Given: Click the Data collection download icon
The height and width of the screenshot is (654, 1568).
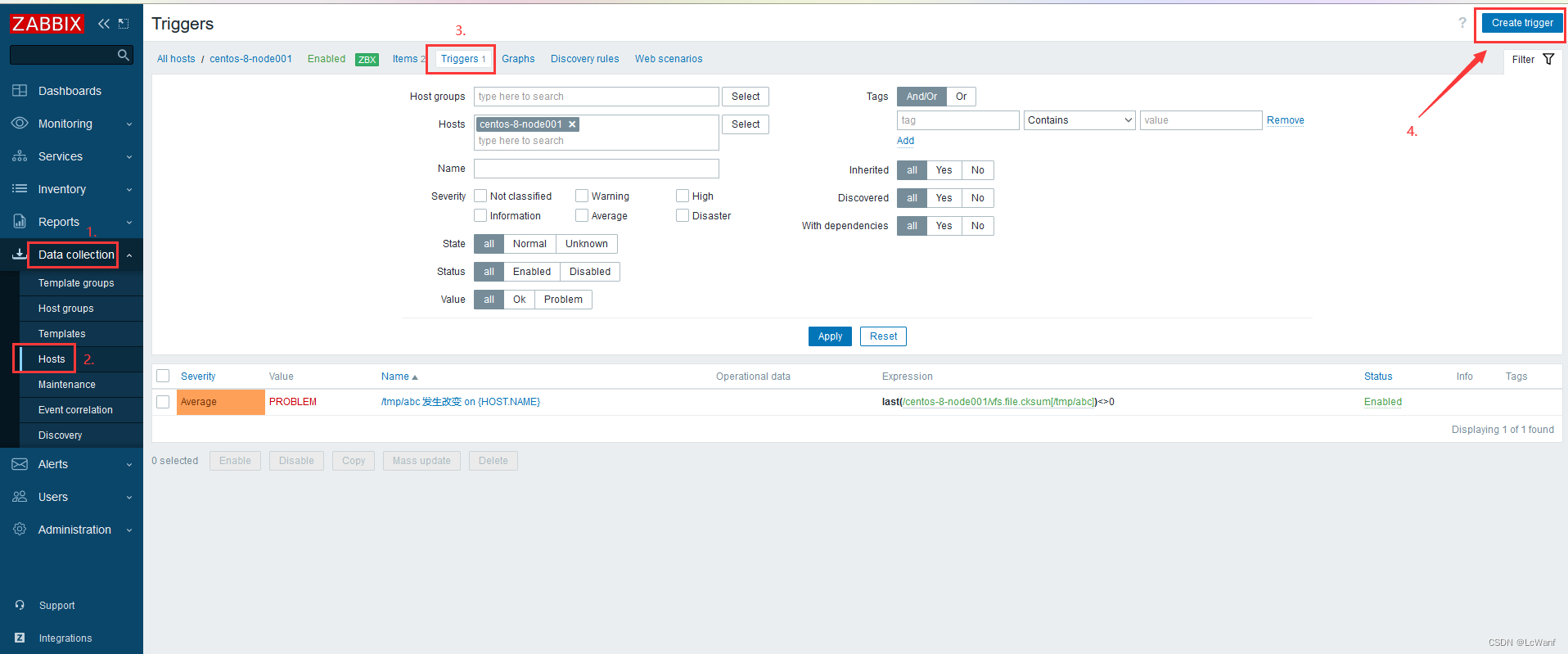Looking at the screenshot, I should [x=20, y=255].
